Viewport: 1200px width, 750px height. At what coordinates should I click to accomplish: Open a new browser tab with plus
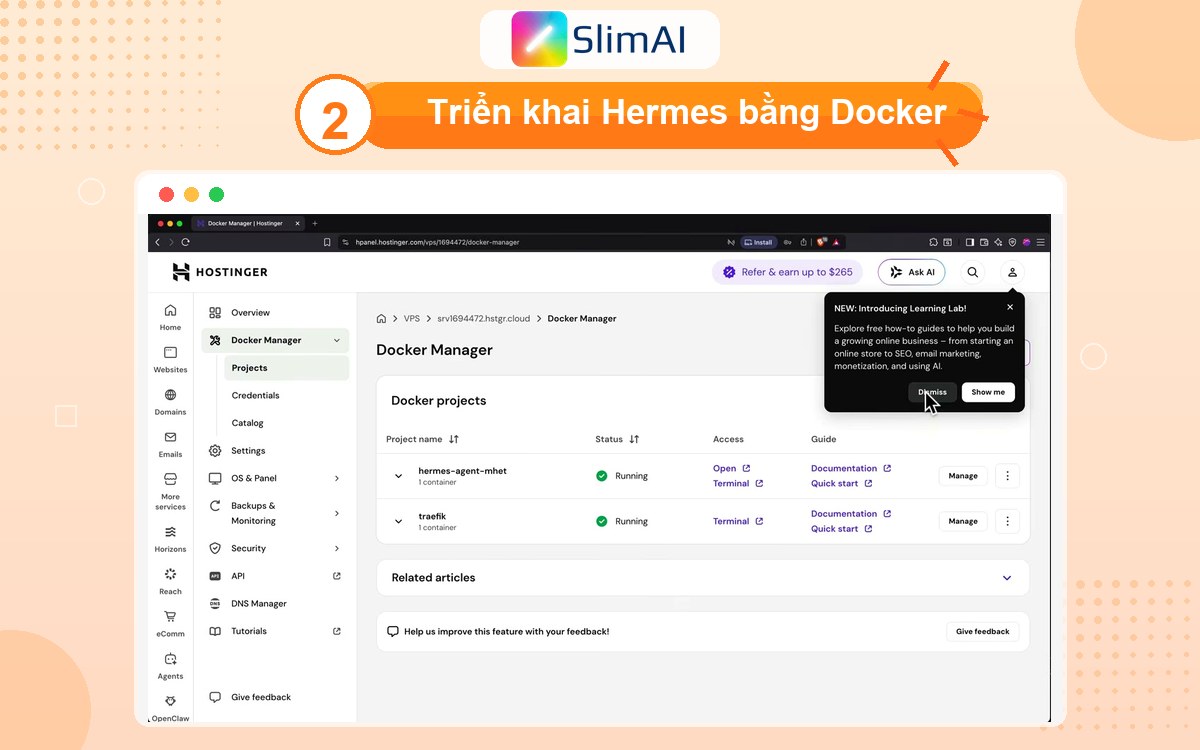[x=315, y=223]
